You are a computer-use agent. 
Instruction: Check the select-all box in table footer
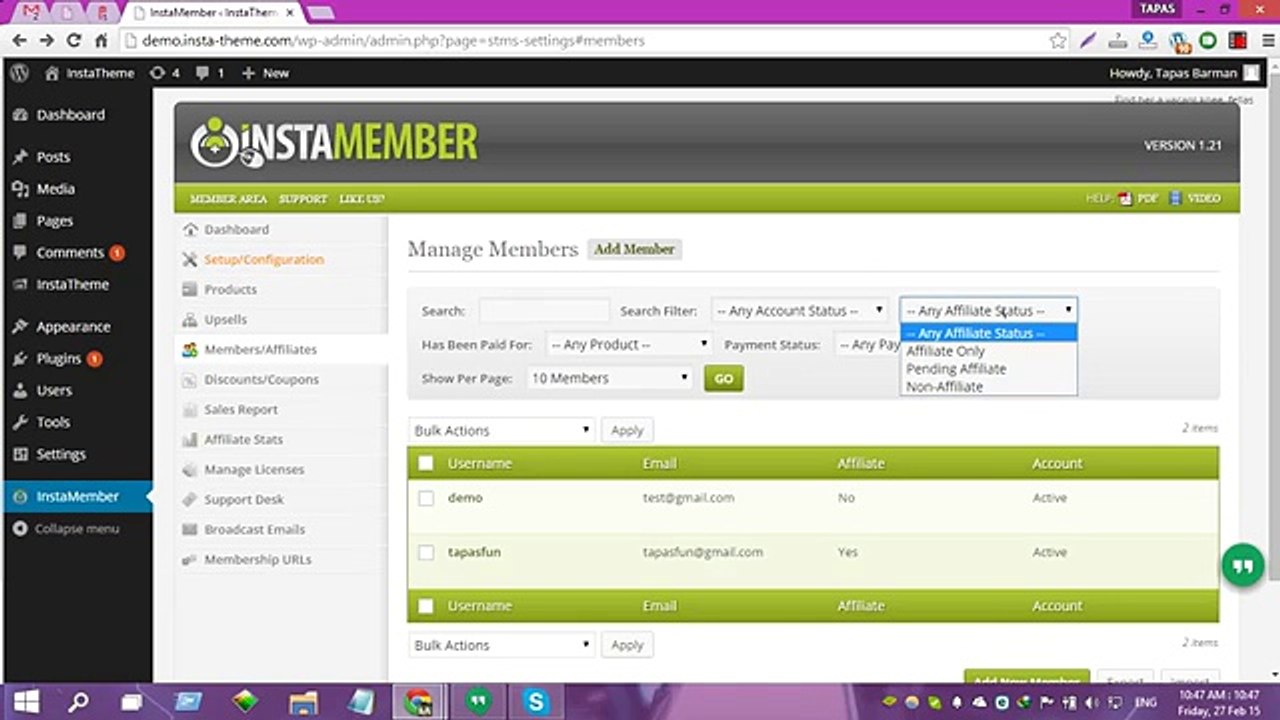coord(426,605)
